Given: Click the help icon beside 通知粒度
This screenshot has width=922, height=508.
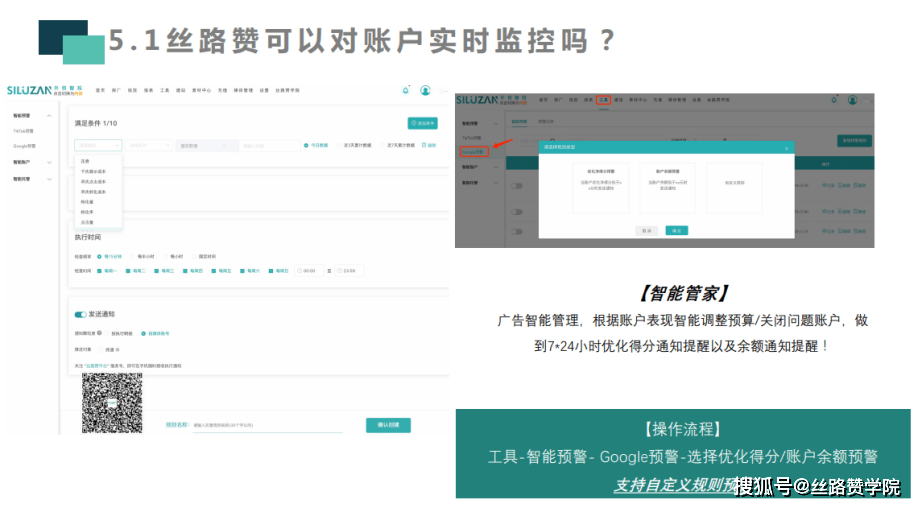Looking at the screenshot, I should 101,332.
